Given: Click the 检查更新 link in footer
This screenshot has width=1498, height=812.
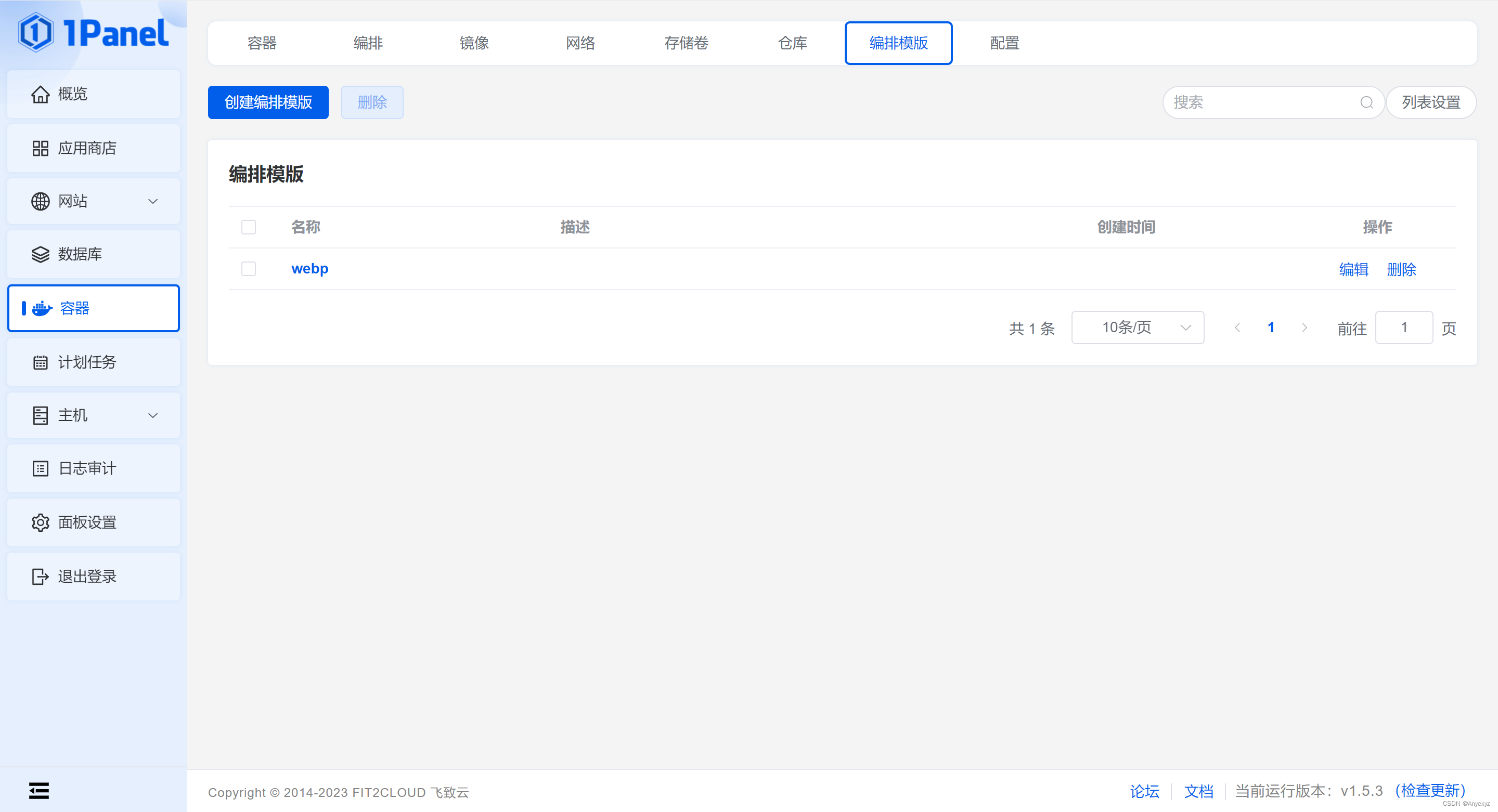Looking at the screenshot, I should (1430, 791).
